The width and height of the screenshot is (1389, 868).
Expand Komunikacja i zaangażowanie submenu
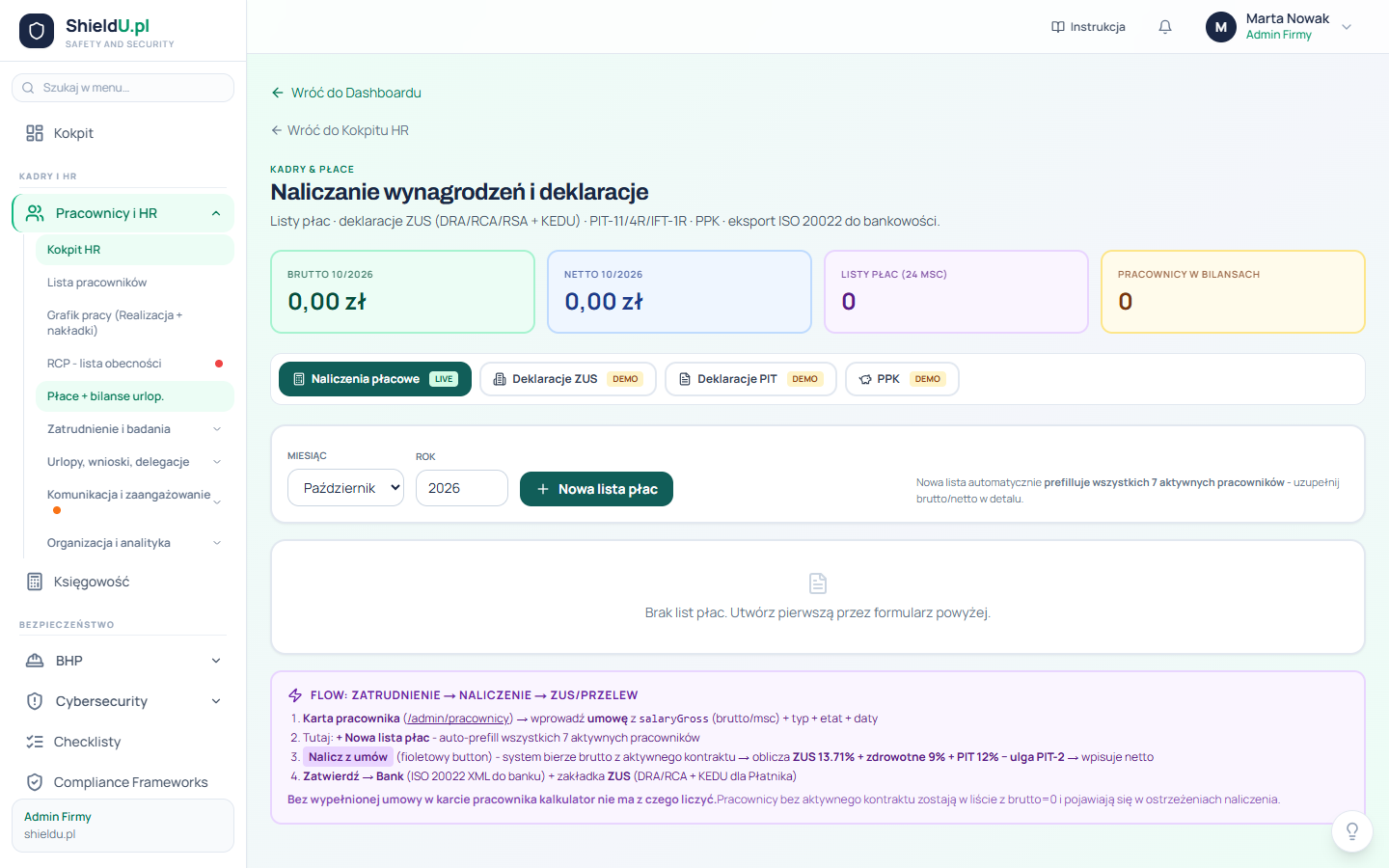coord(217,502)
